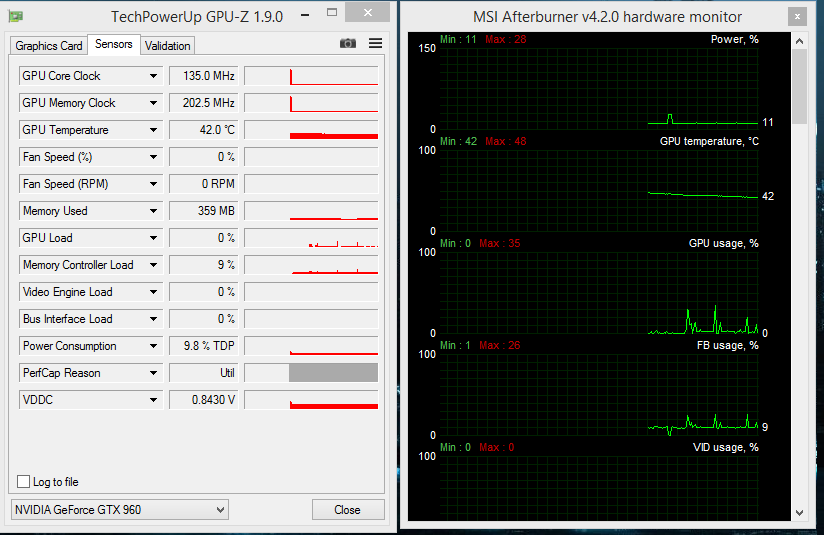Select the Sensors tab
Image resolution: width=824 pixels, height=535 pixels.
click(114, 44)
